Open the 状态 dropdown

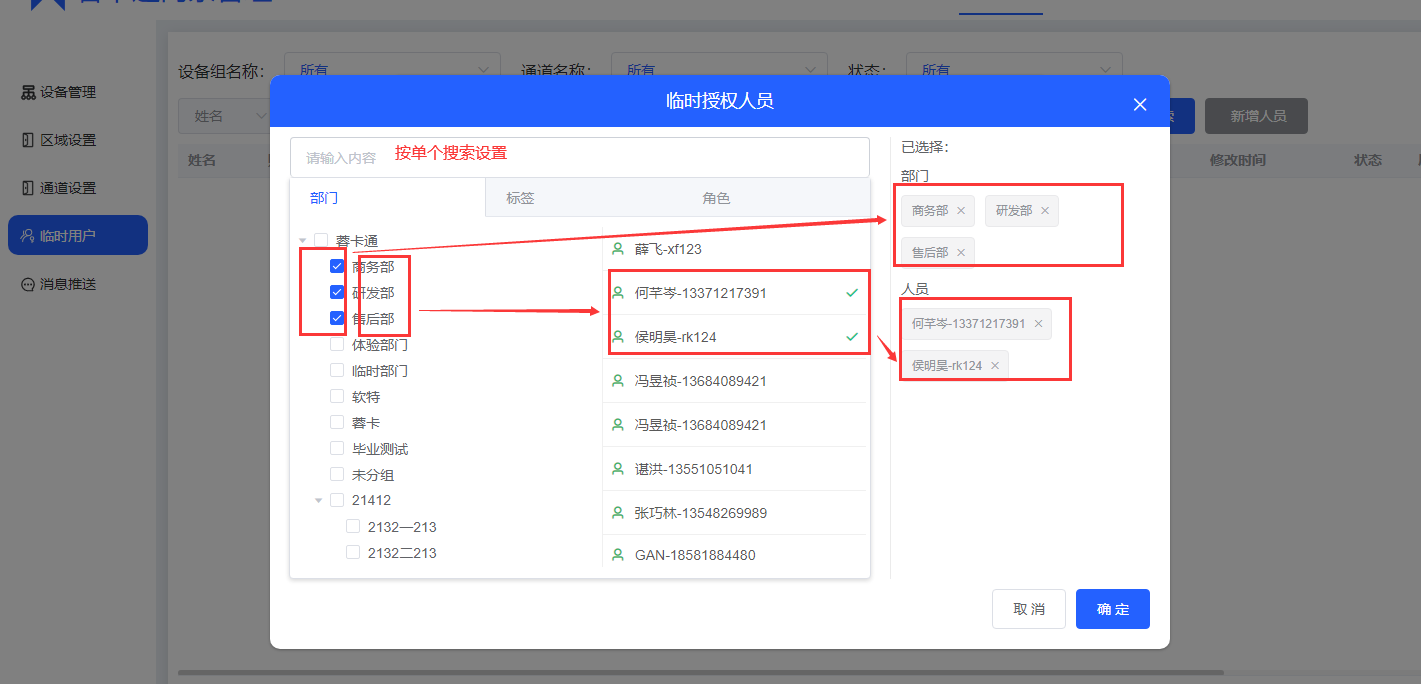(x=1013, y=70)
